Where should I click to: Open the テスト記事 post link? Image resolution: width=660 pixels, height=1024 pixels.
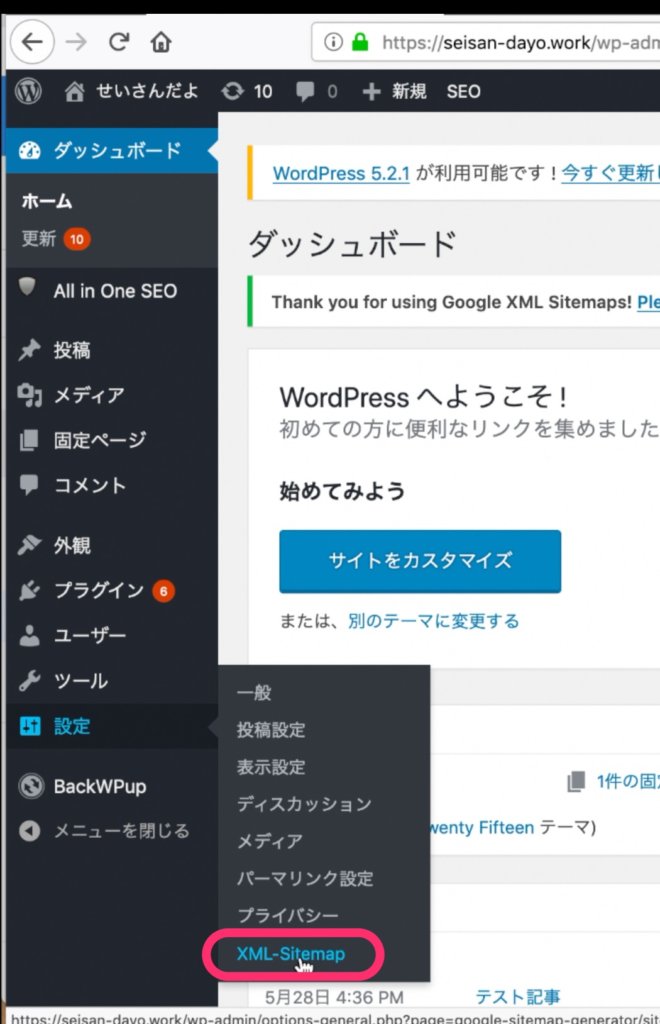tap(517, 996)
